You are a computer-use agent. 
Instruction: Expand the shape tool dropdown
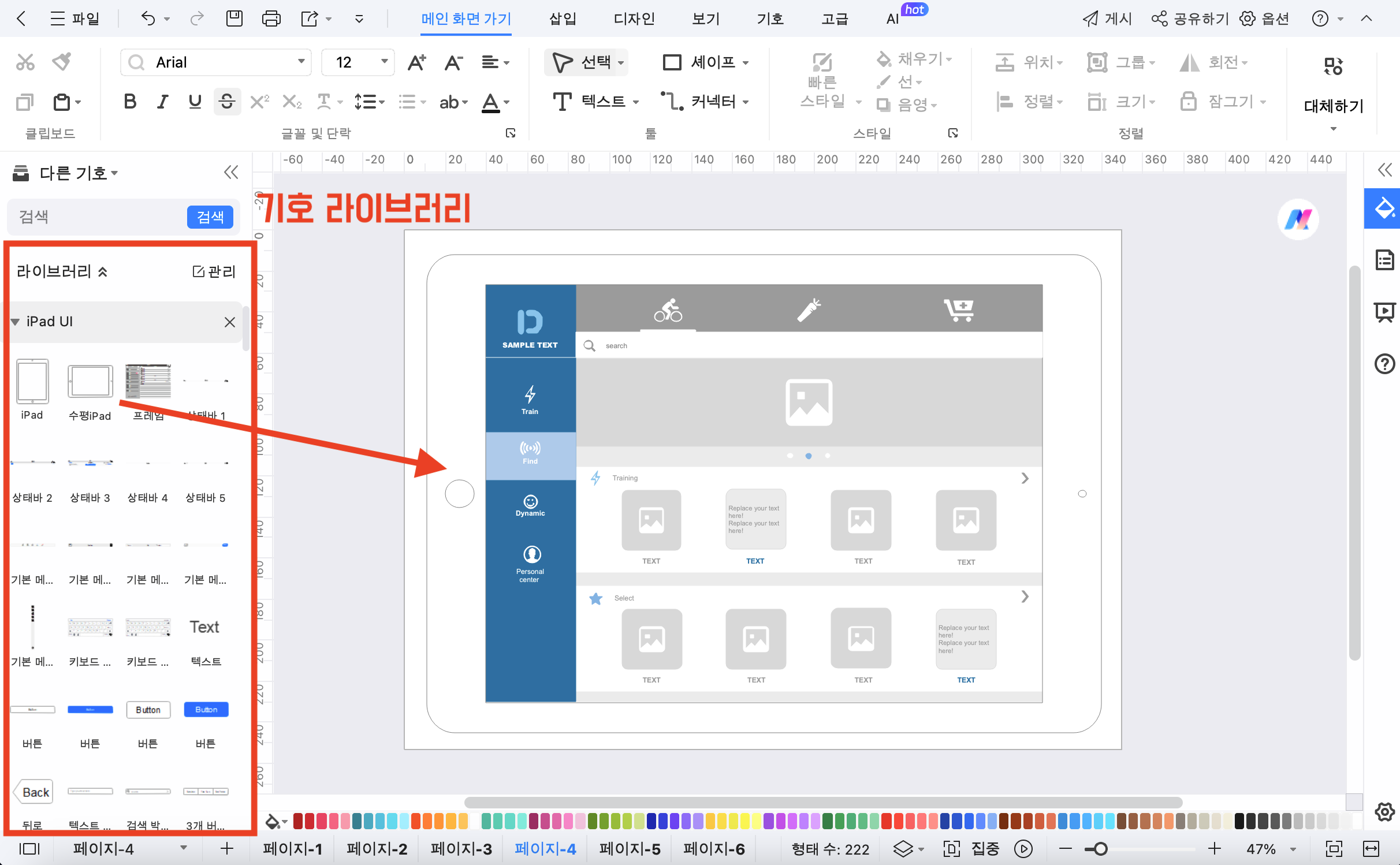tap(746, 63)
